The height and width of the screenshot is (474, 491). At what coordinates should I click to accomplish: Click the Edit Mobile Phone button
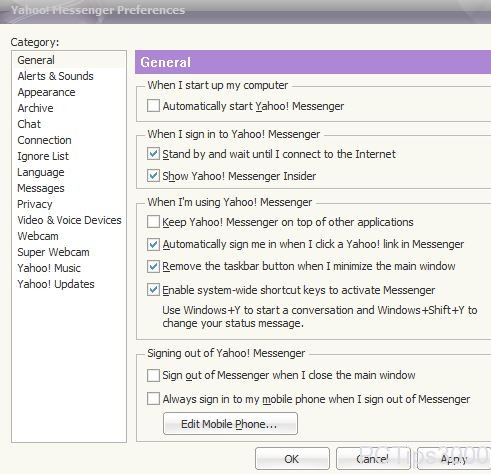pyautogui.click(x=230, y=424)
